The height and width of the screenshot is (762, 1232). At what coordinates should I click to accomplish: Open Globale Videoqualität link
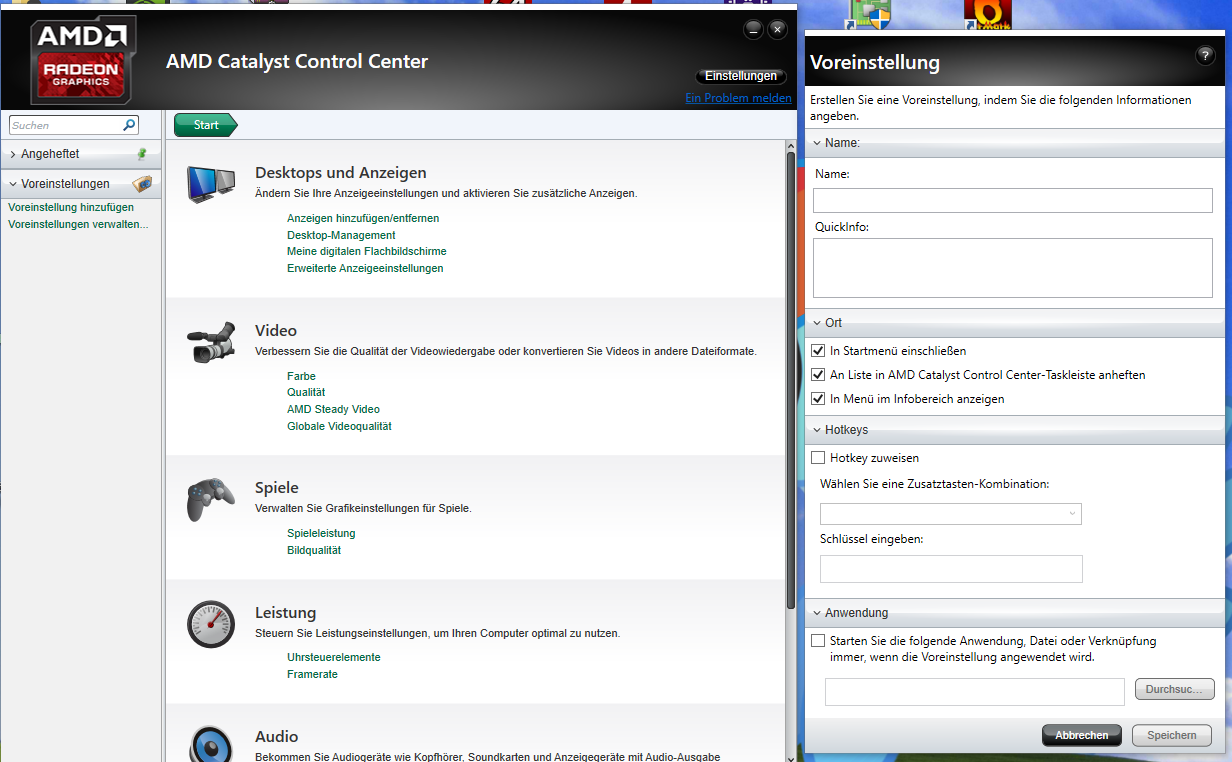(x=339, y=426)
